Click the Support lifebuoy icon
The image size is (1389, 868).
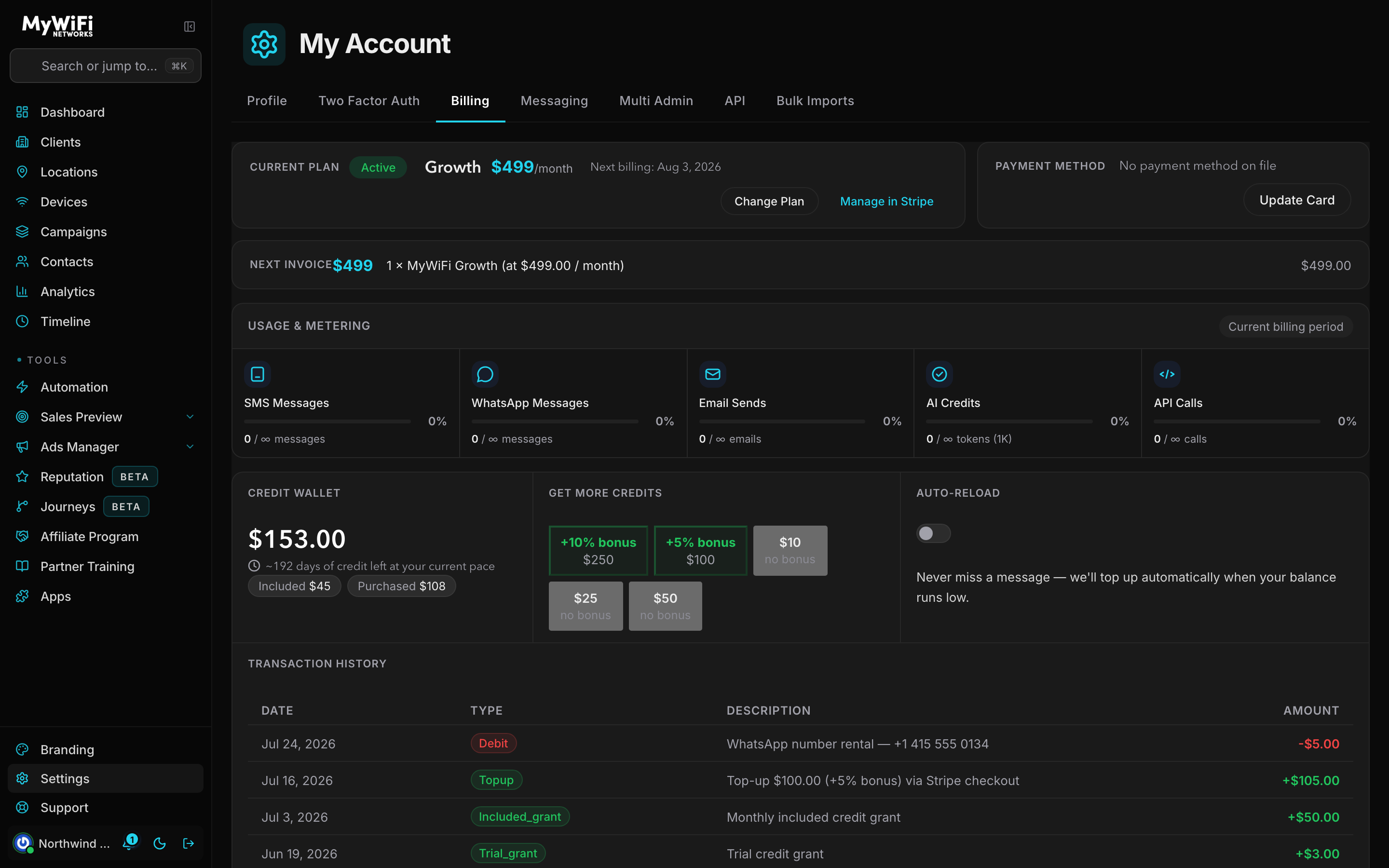pyautogui.click(x=22, y=807)
